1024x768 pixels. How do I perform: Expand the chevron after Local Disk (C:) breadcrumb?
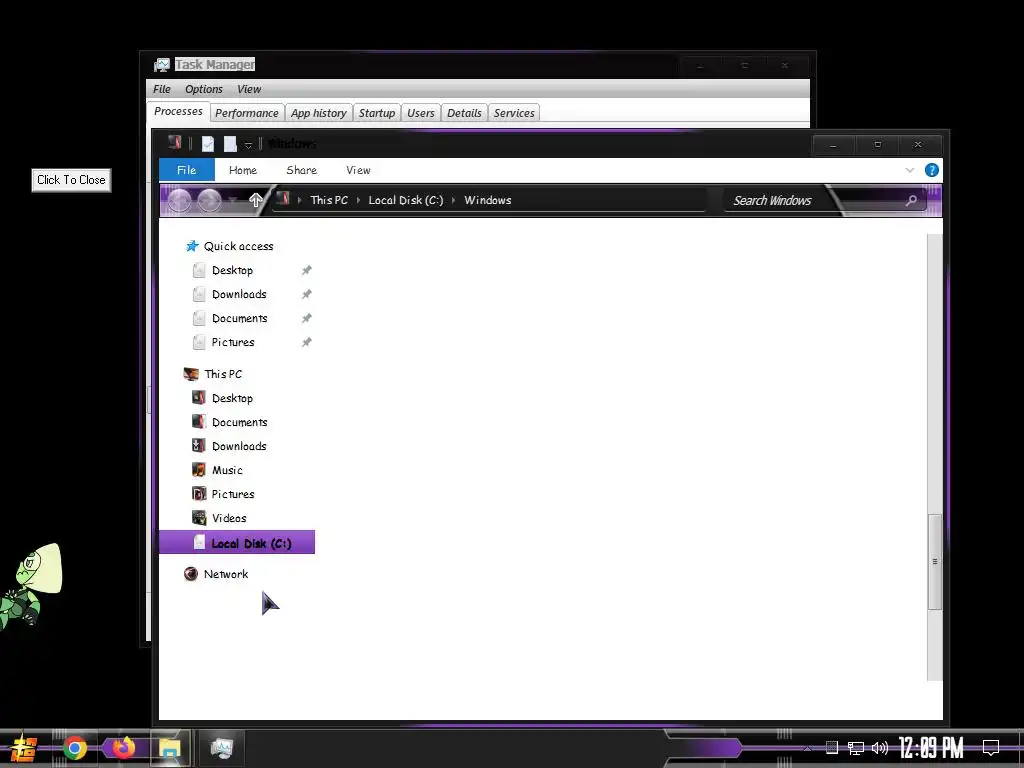453,200
